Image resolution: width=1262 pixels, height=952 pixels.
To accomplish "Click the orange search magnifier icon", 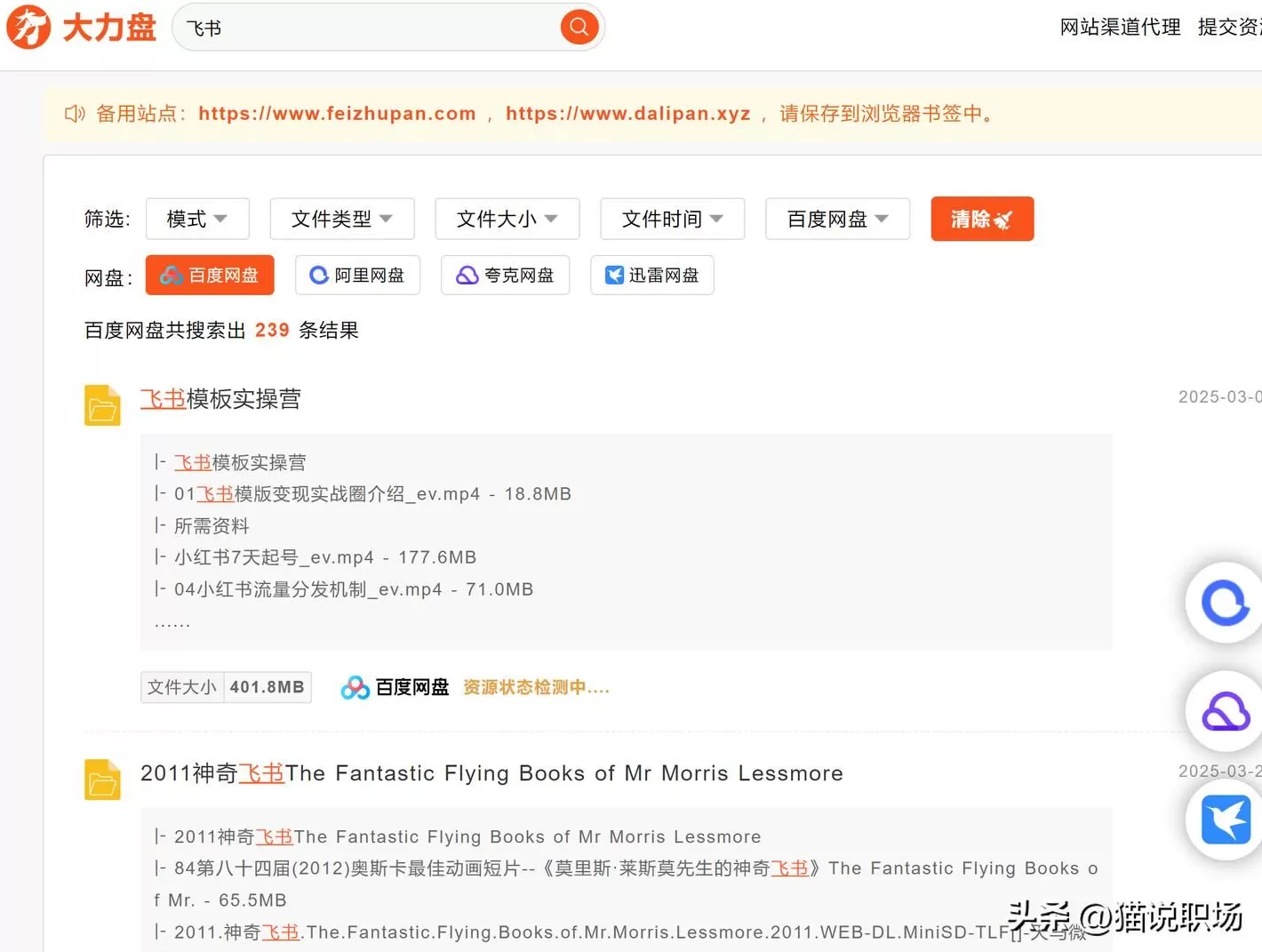I will point(579,27).
